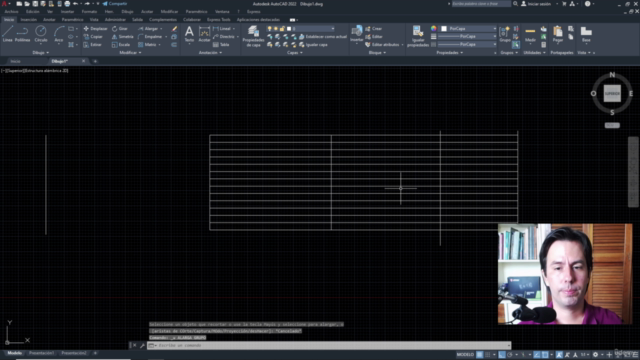Click the Desplazar move tool
This screenshot has height=360, width=640.
tap(95, 29)
